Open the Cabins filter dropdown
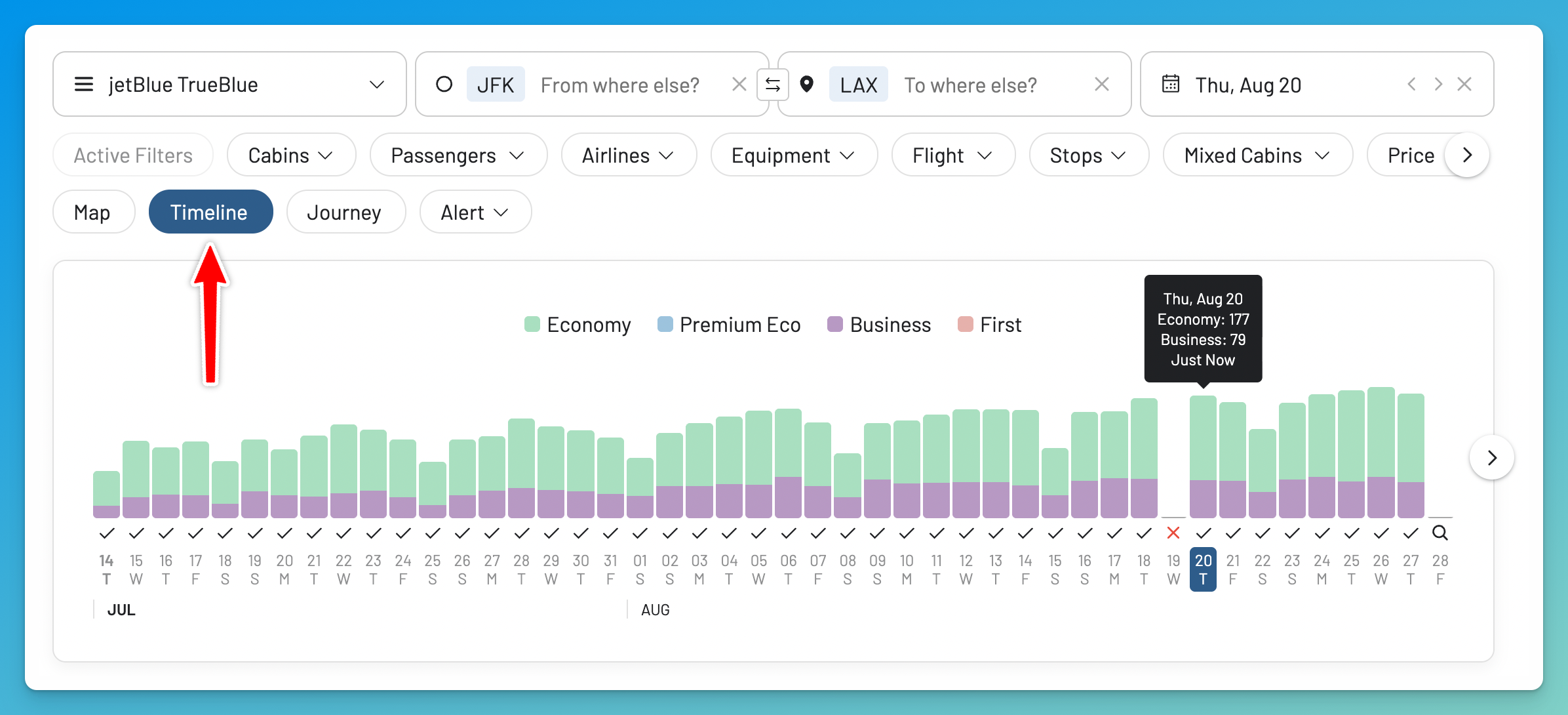The image size is (1568, 715). pyautogui.click(x=291, y=155)
